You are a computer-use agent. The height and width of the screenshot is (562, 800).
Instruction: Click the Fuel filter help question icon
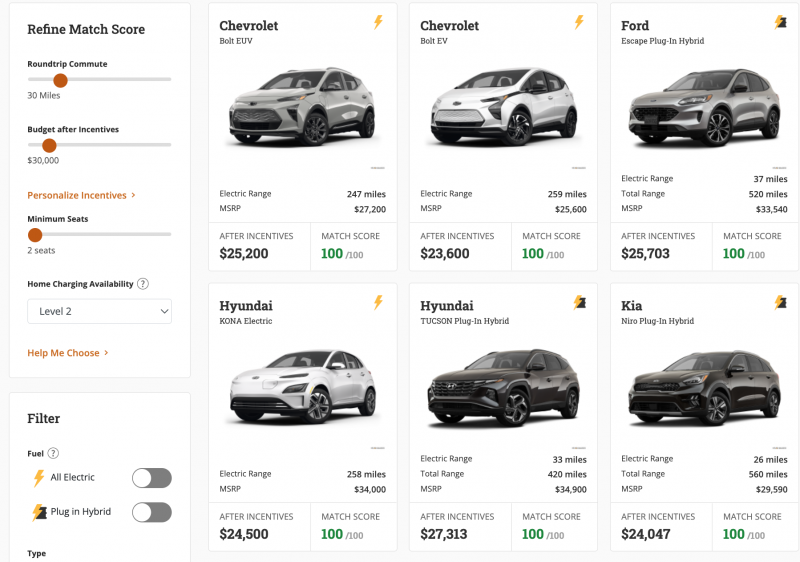pyautogui.click(x=53, y=453)
